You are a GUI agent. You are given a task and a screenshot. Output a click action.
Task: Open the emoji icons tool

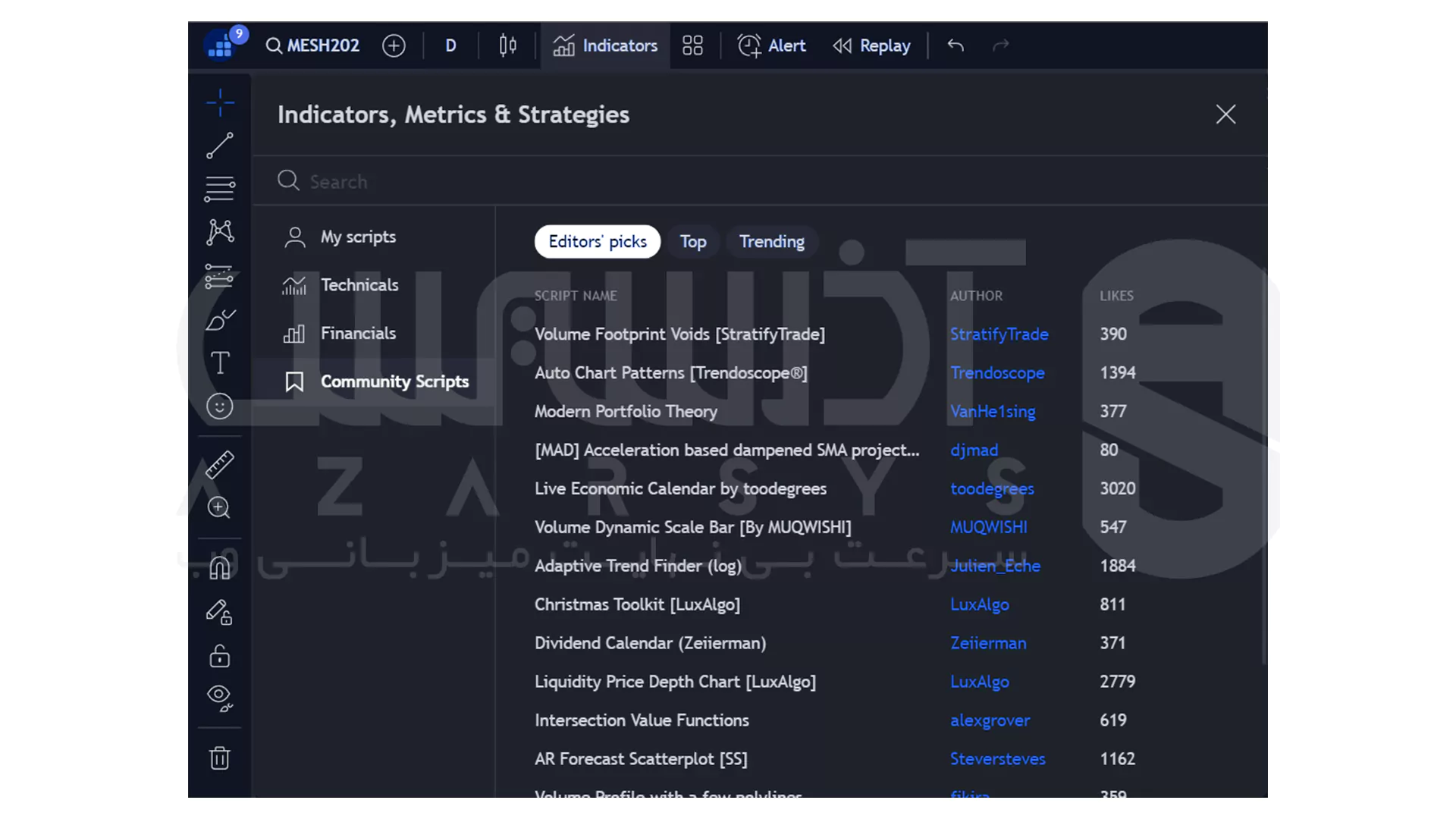coord(220,406)
